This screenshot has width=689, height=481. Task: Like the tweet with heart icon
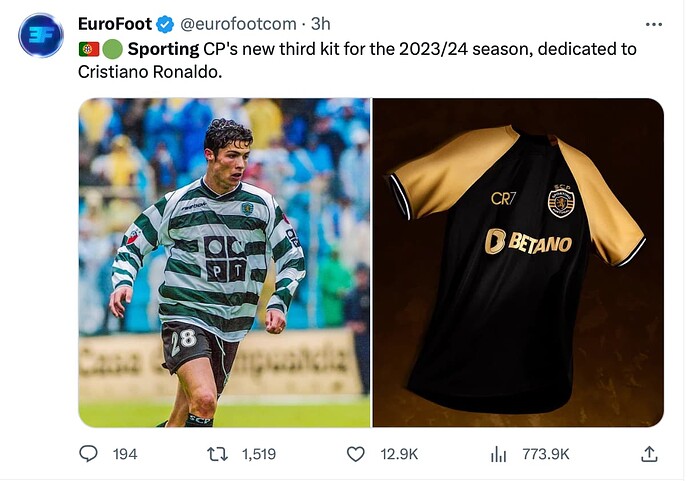(355, 454)
